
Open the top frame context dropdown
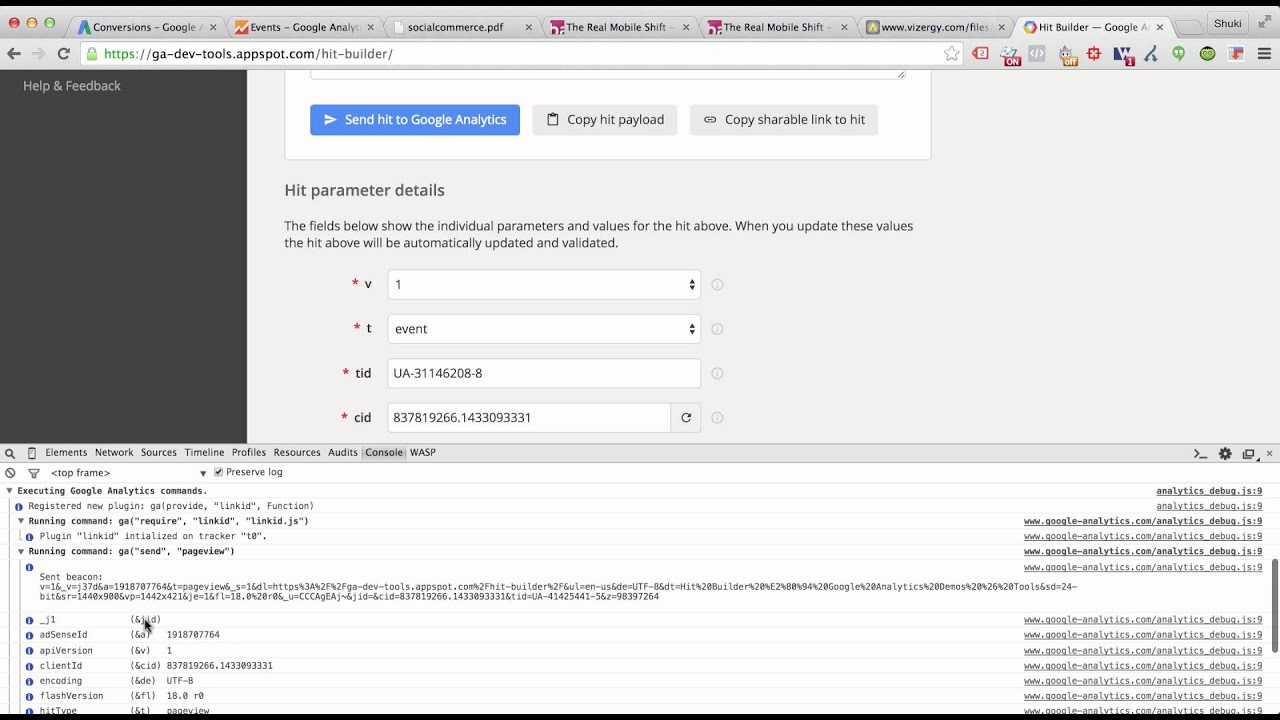(x=129, y=473)
